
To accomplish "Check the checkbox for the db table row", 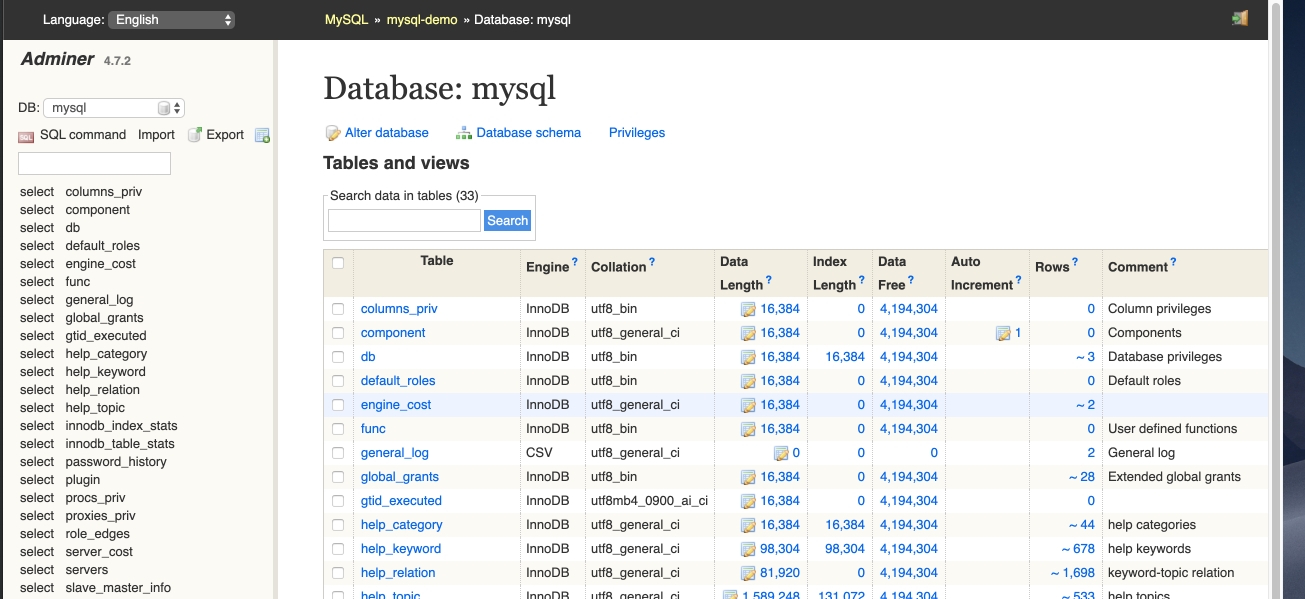I will point(338,356).
